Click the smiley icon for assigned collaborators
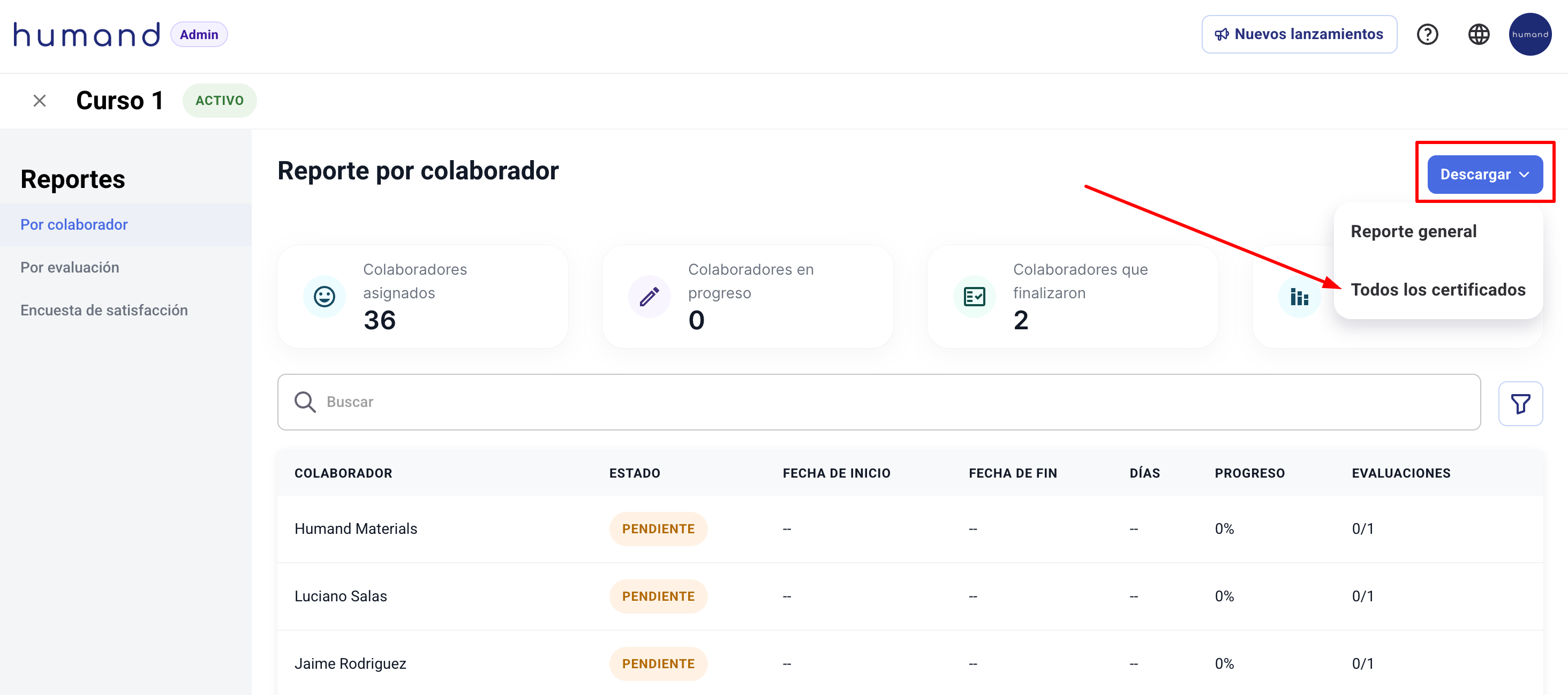This screenshot has height=695, width=1568. click(324, 297)
